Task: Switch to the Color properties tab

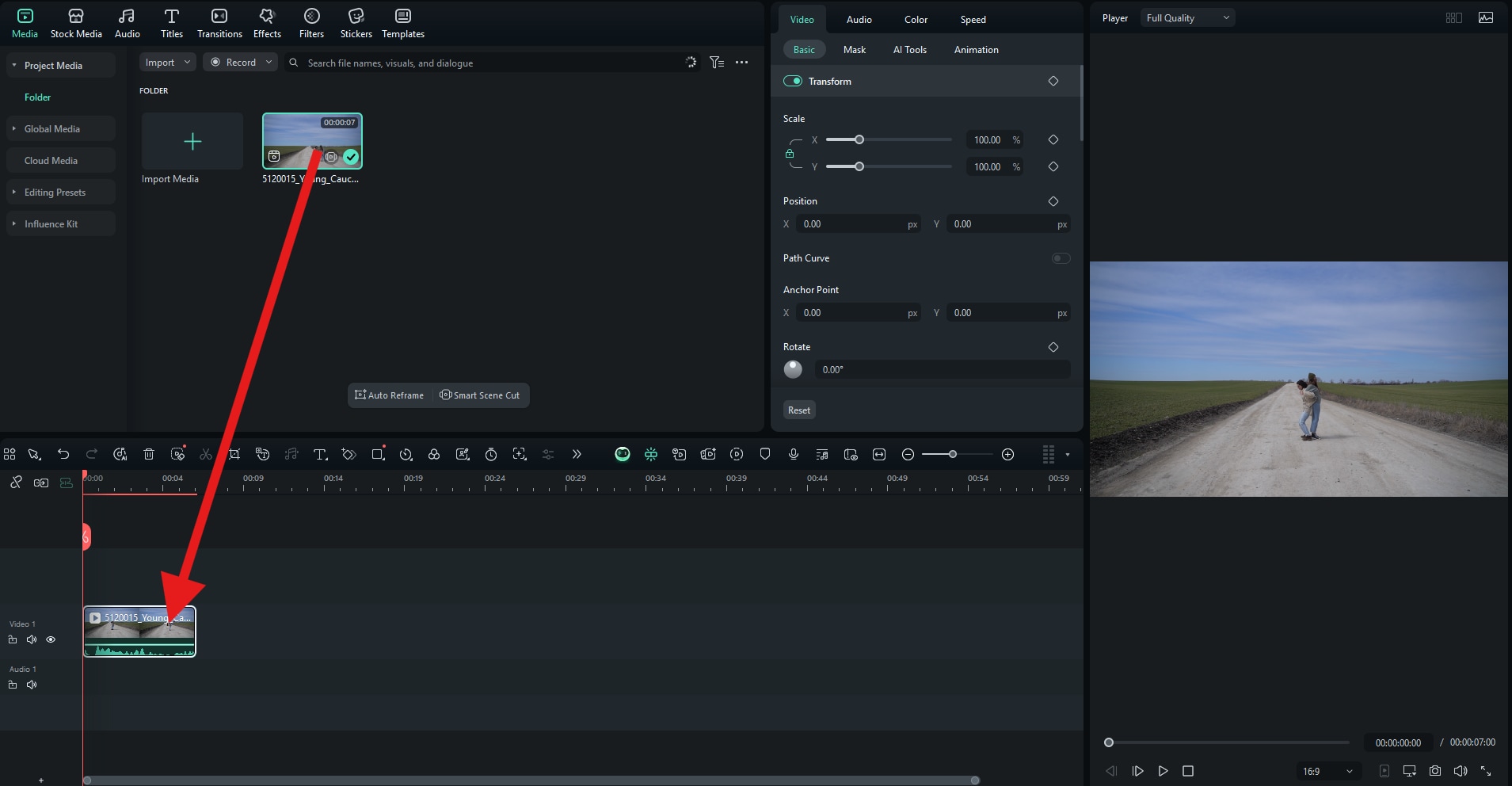Action: [916, 19]
